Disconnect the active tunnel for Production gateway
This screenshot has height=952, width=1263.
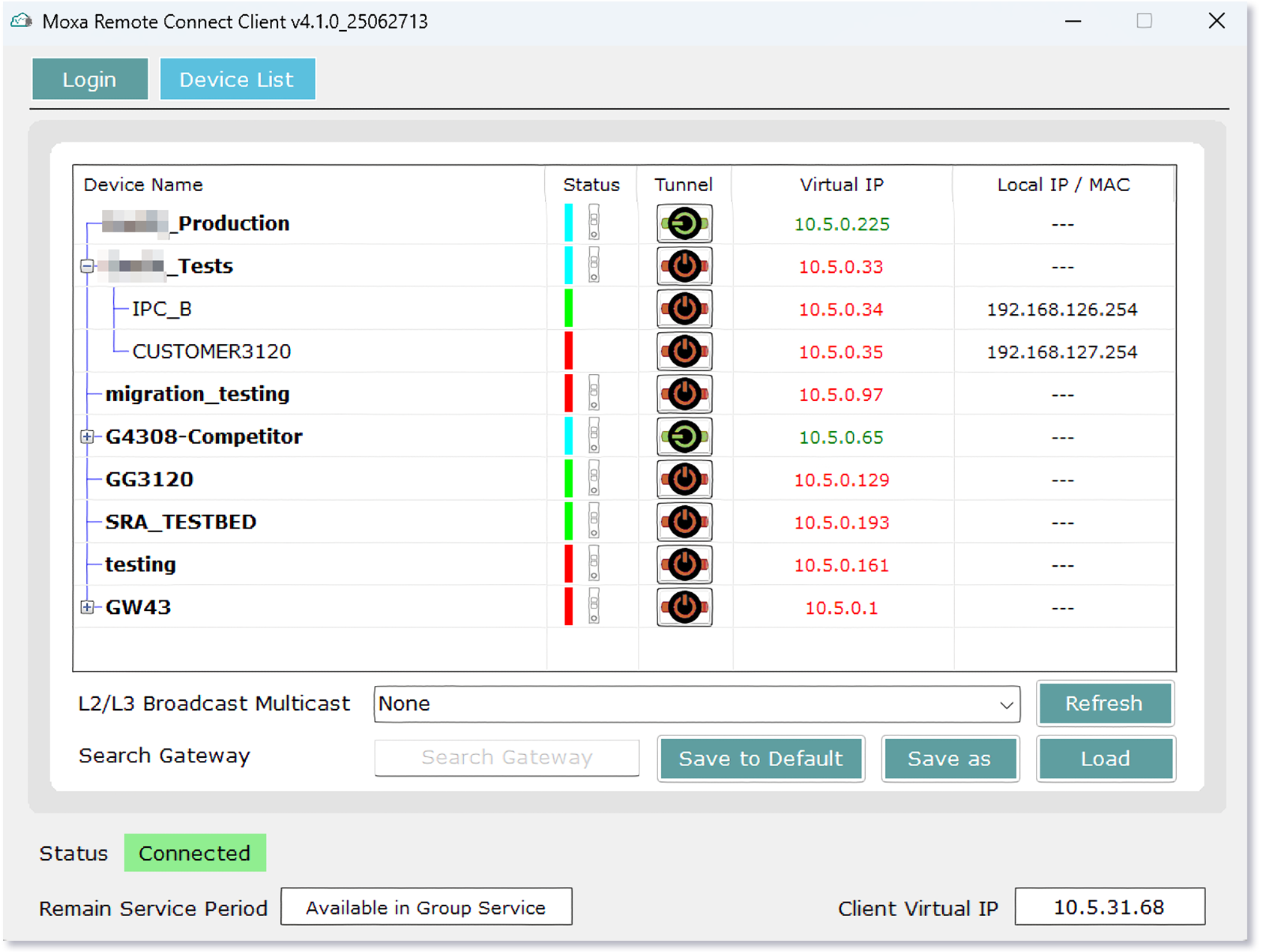click(684, 223)
